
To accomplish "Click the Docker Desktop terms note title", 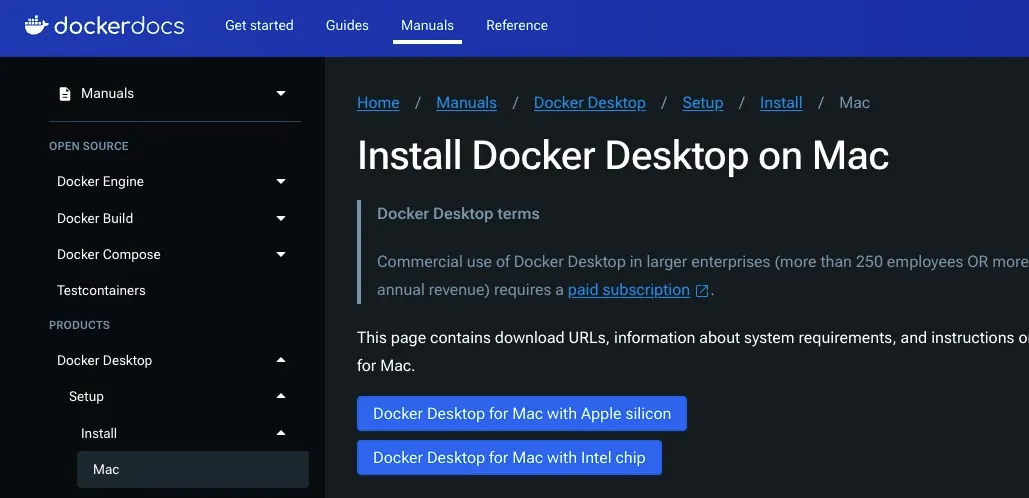I will (x=458, y=214).
